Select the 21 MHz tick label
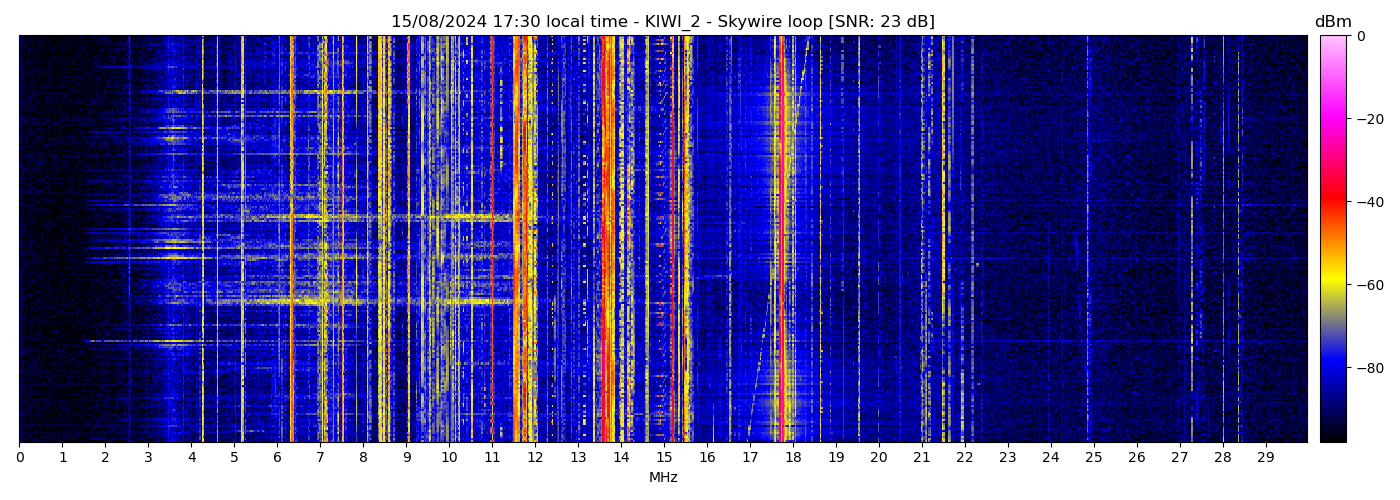Viewport: 1400px width, 500px height. 922,458
